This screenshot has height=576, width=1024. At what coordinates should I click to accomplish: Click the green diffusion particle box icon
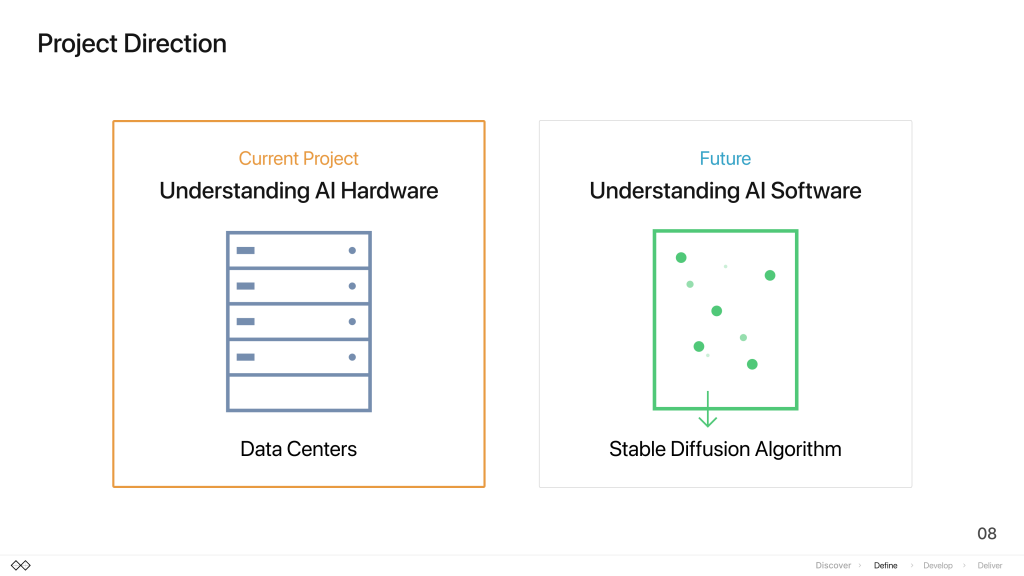click(x=726, y=320)
